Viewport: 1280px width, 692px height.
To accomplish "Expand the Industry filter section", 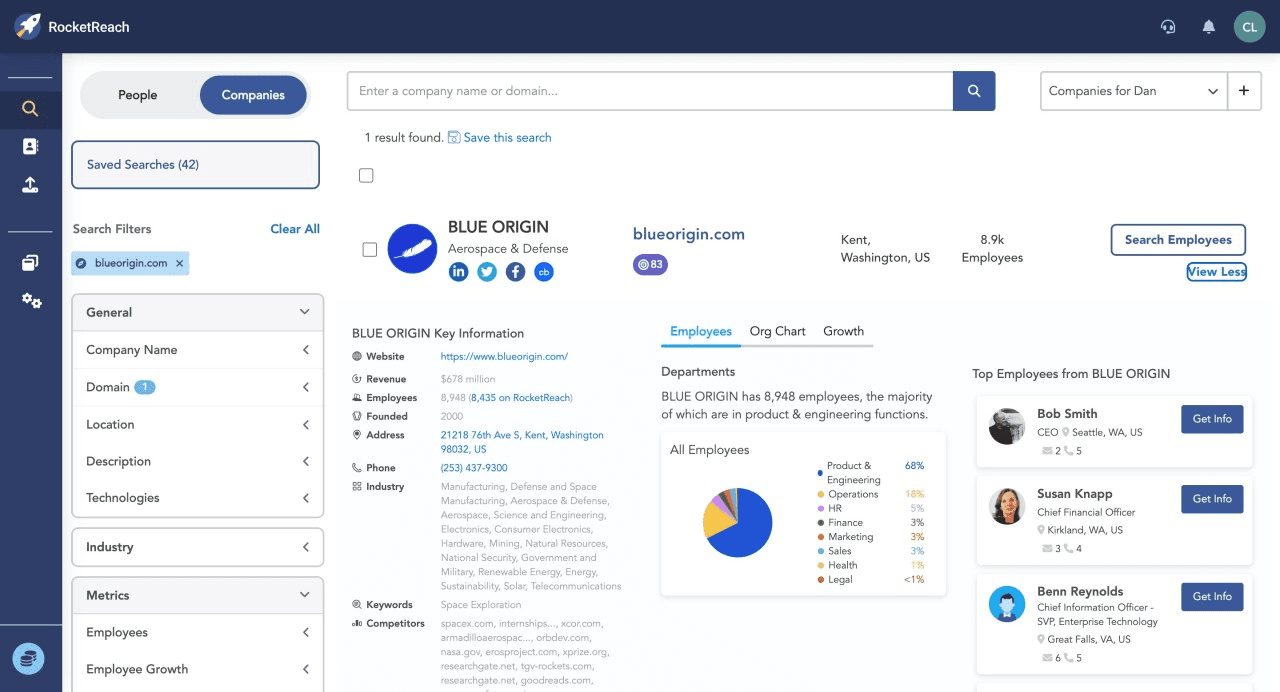I will (x=197, y=547).
